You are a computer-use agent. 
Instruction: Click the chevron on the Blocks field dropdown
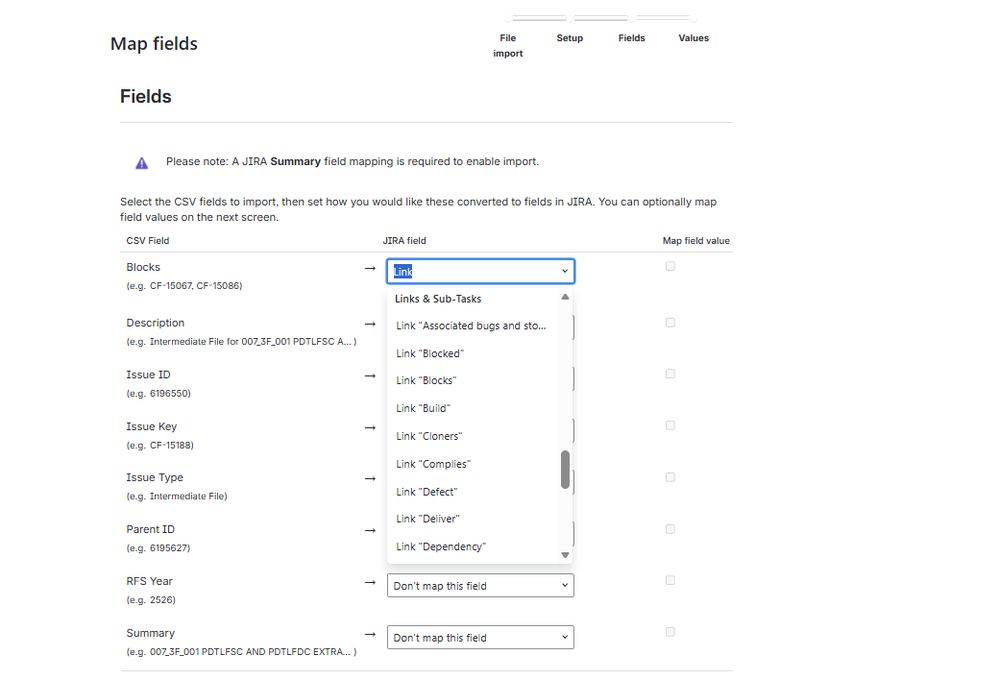564,270
